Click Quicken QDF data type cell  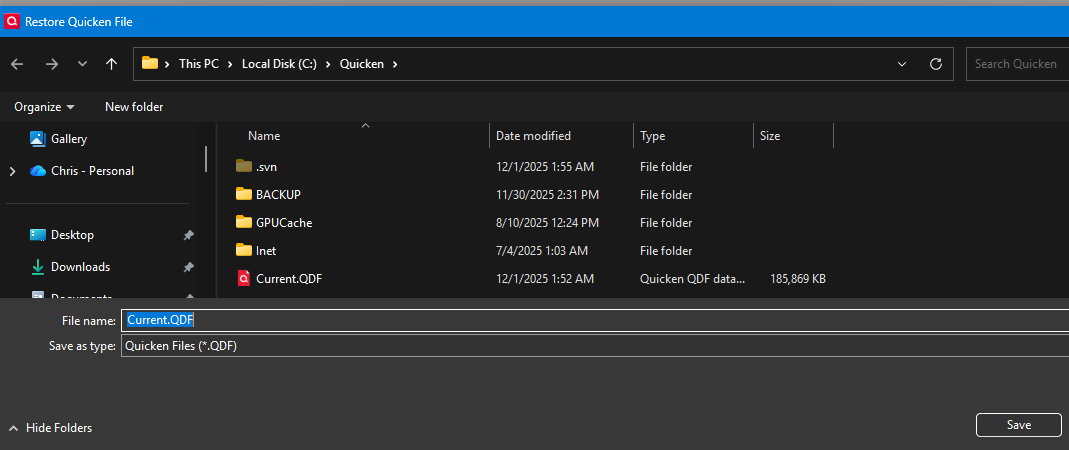(x=693, y=278)
